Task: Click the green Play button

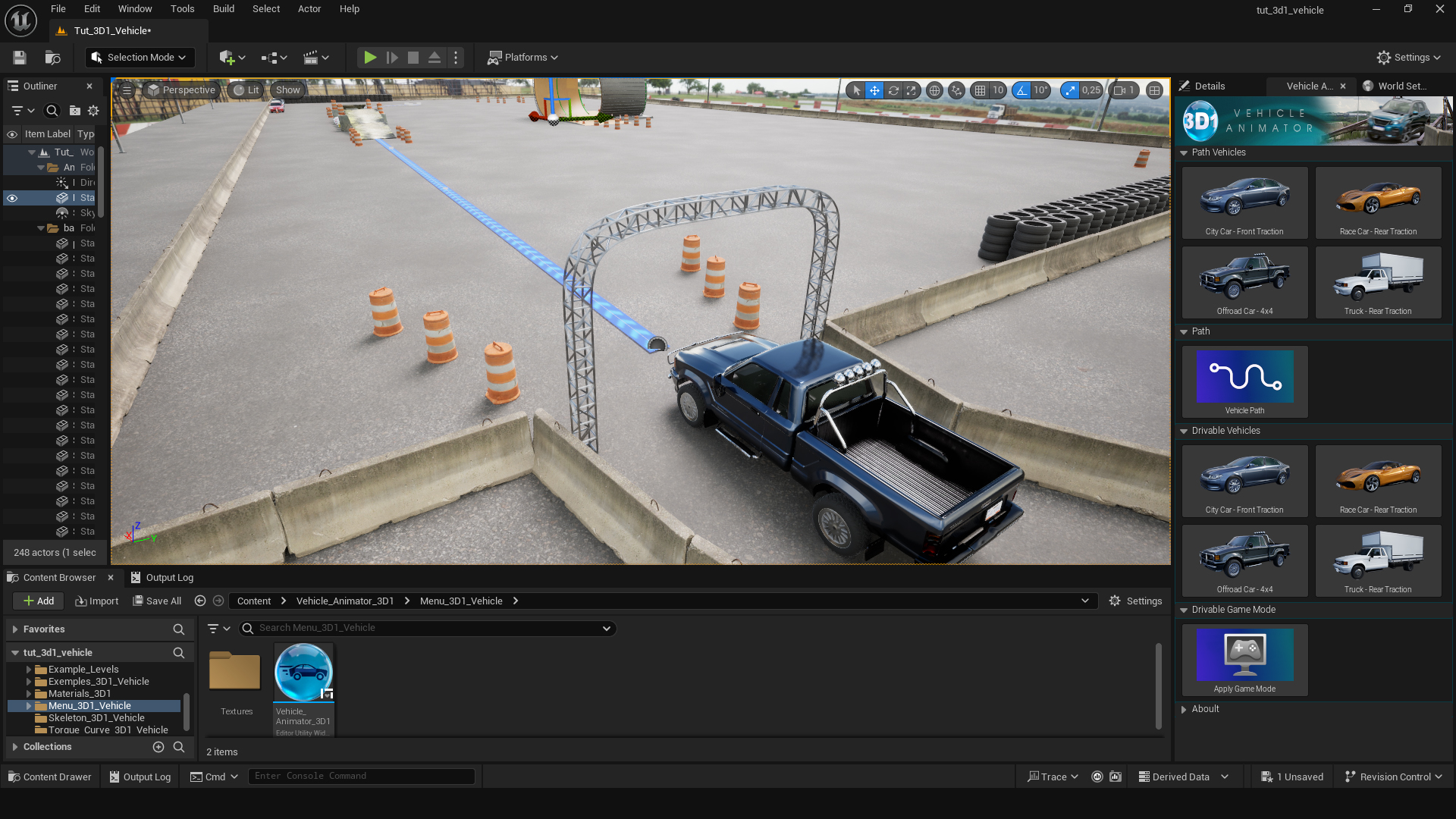Action: [x=369, y=58]
